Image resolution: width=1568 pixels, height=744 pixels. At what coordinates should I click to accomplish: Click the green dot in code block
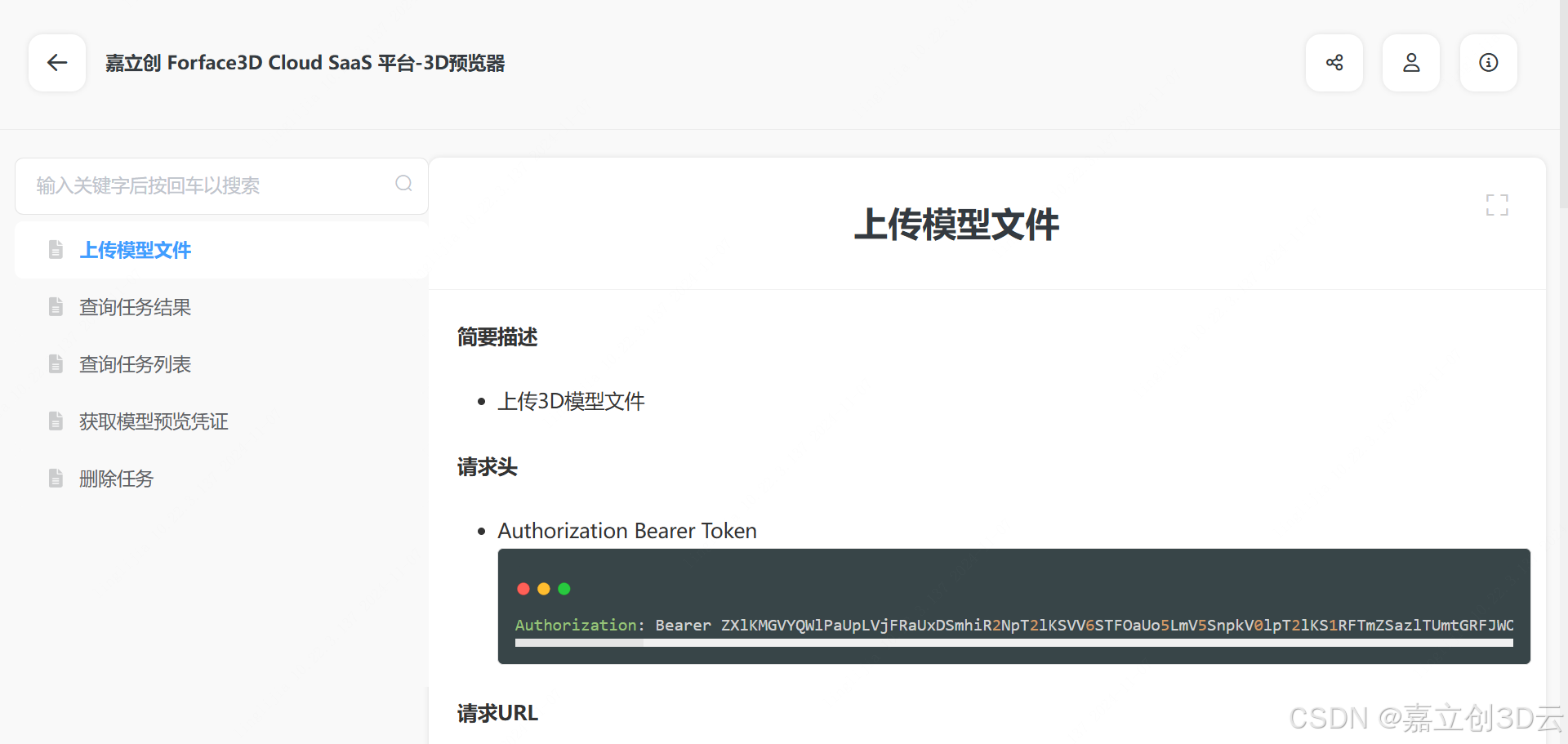click(564, 589)
